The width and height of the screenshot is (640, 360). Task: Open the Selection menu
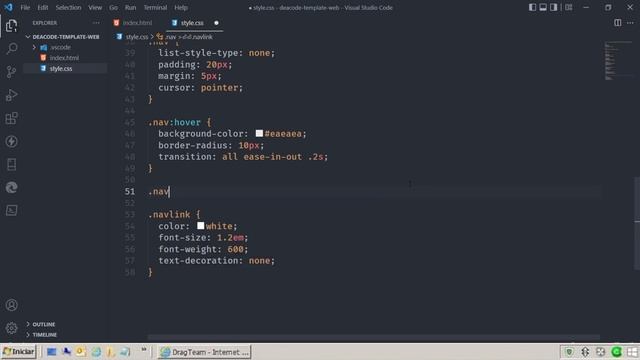tap(68, 7)
